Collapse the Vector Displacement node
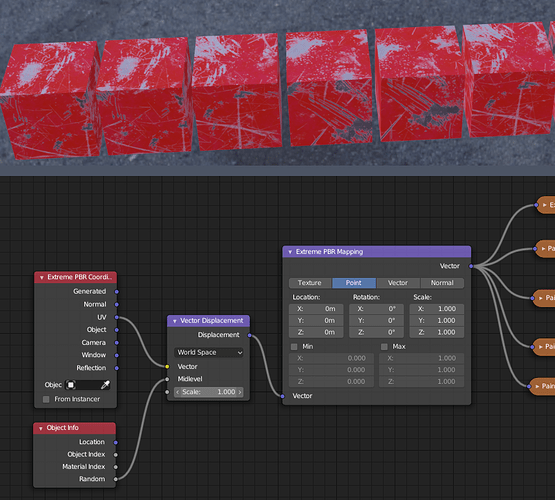555x500 pixels. point(174,321)
